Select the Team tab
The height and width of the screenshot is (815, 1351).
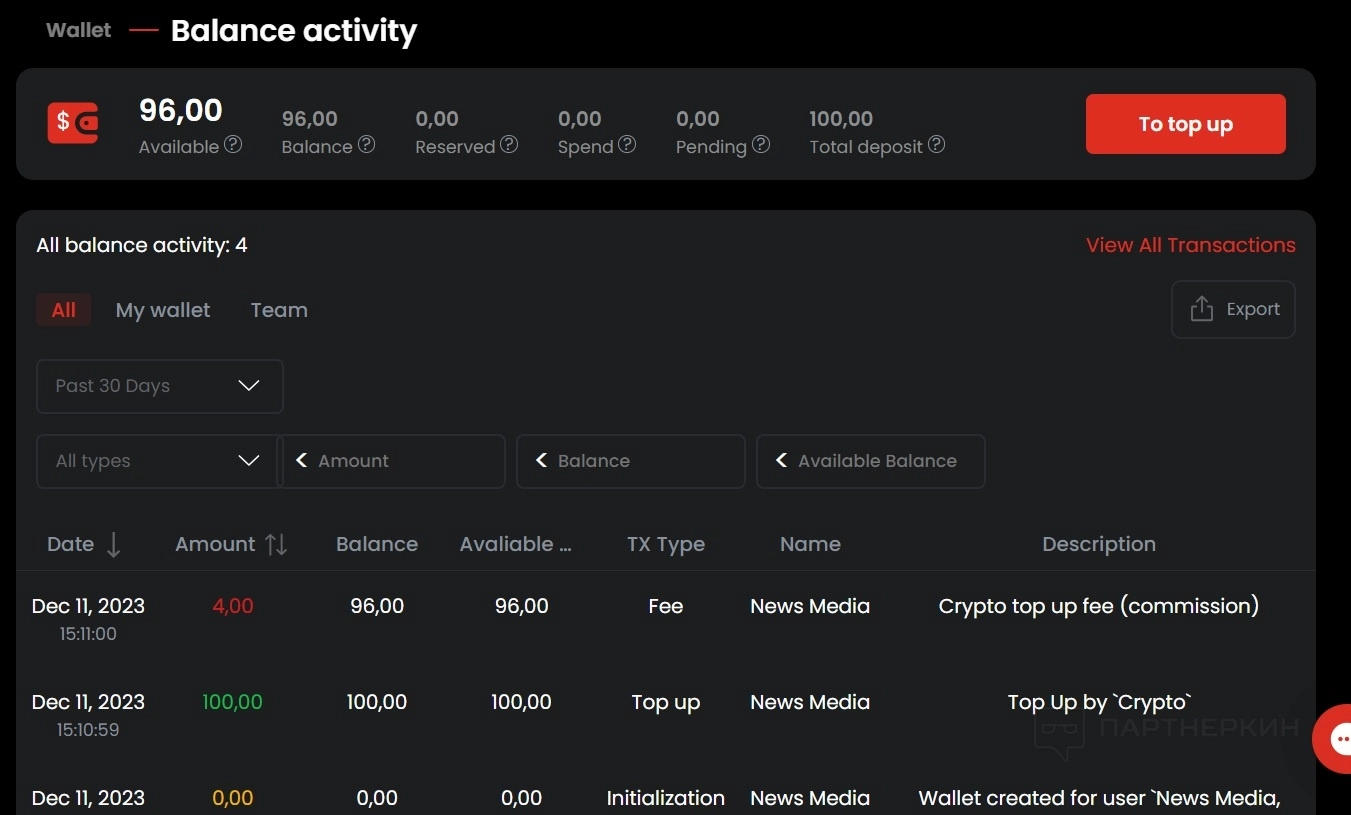point(279,310)
